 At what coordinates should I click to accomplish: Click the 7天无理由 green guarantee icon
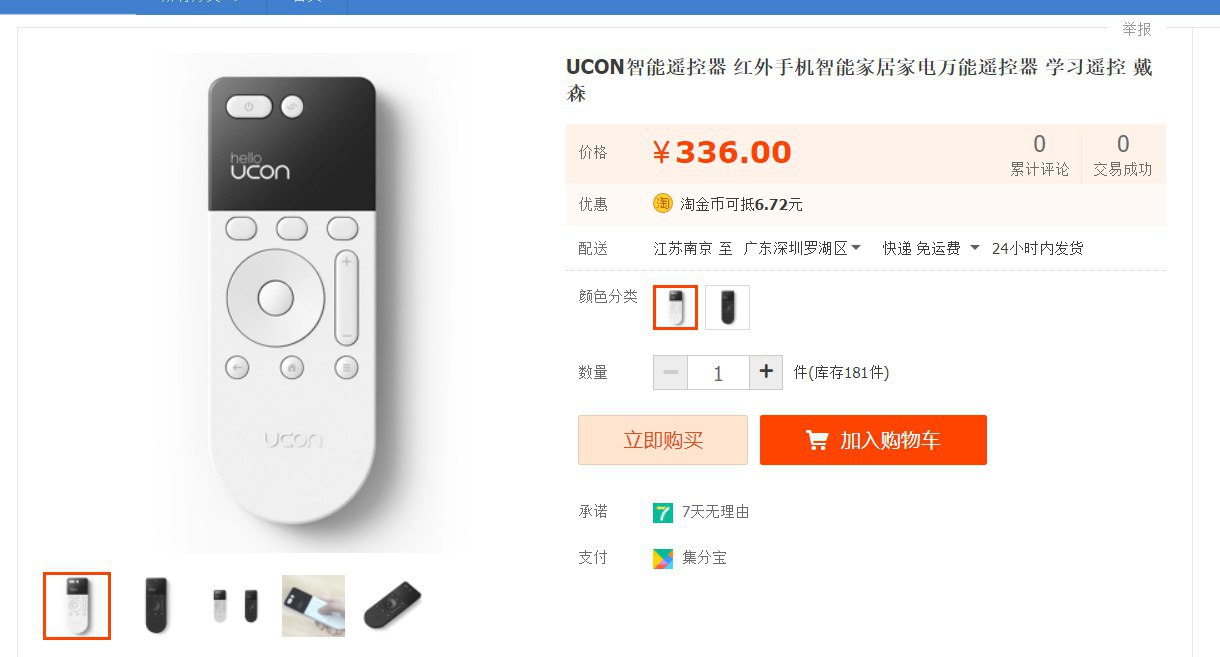tap(663, 512)
